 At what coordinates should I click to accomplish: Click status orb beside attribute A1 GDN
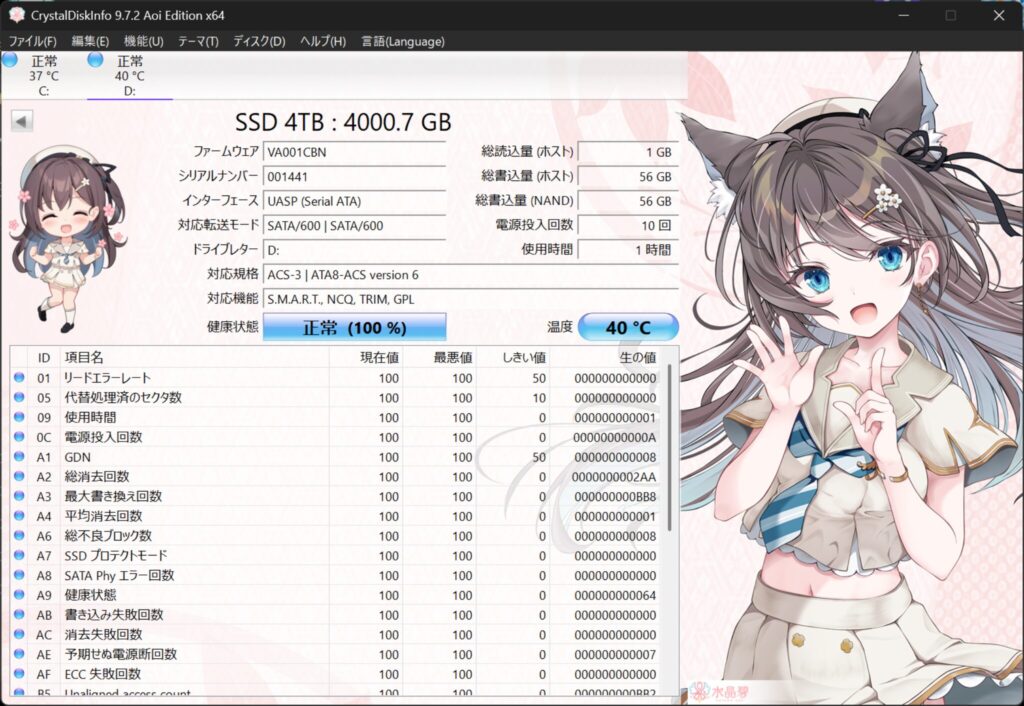(19, 457)
